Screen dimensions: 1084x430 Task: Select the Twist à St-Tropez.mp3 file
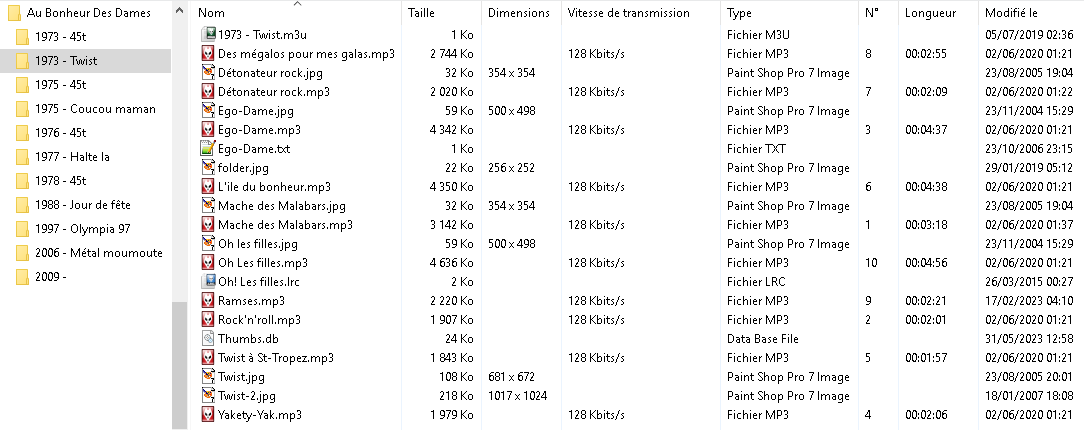pyautogui.click(x=276, y=357)
